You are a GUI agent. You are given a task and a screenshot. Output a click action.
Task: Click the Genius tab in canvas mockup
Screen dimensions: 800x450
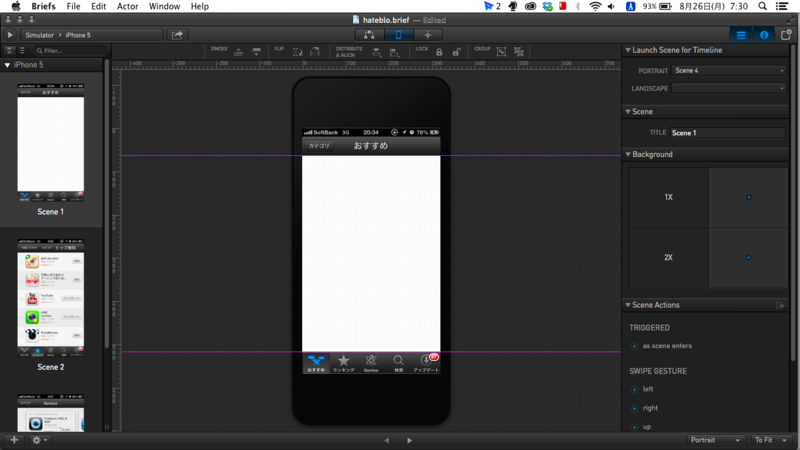371,363
